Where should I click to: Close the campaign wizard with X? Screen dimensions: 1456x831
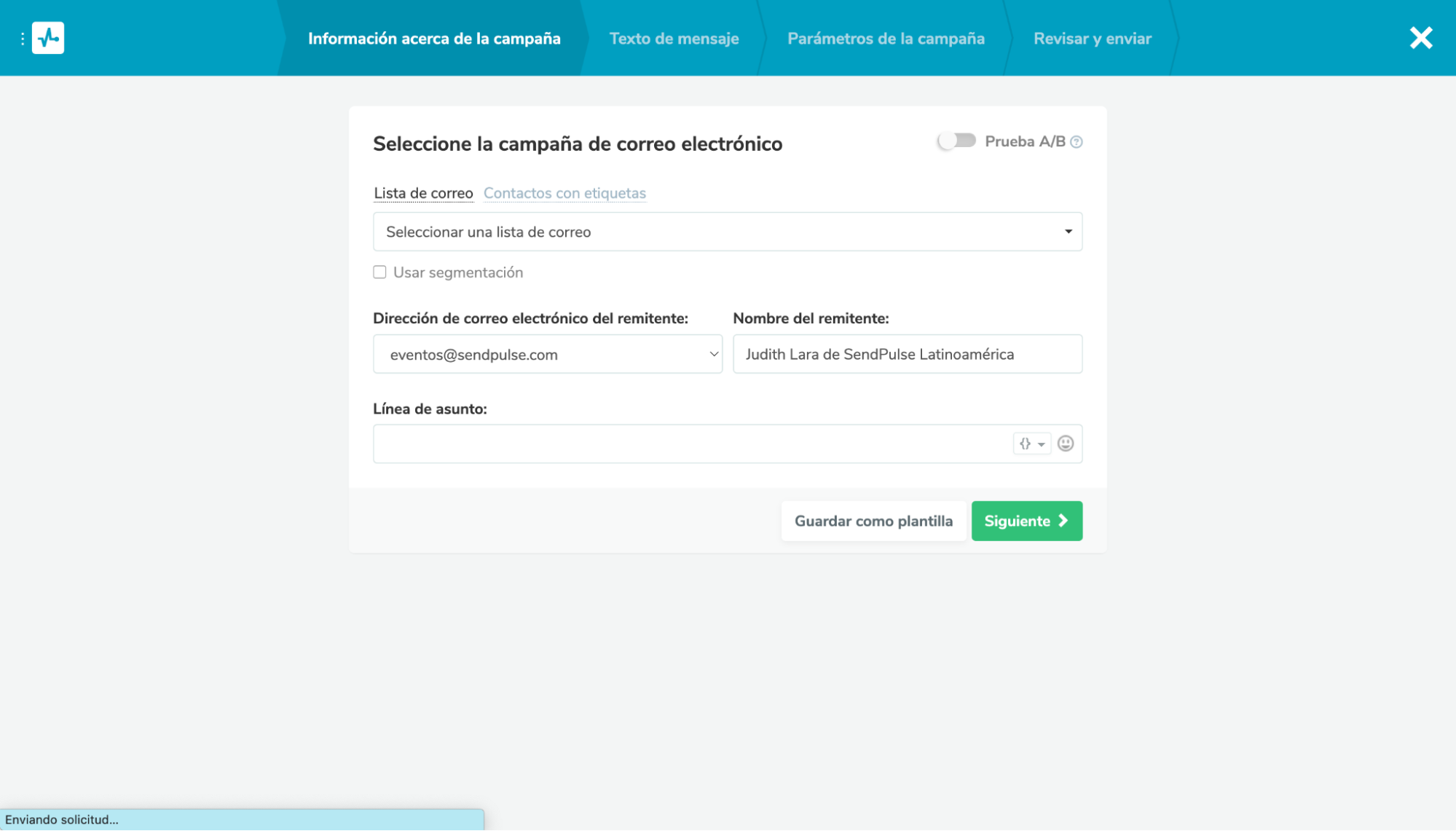[1420, 38]
